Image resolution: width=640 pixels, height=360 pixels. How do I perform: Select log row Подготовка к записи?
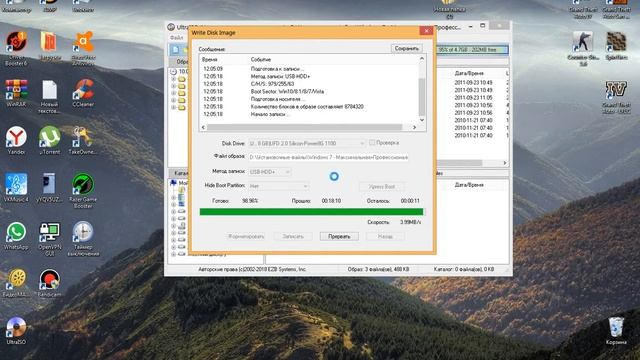point(310,69)
